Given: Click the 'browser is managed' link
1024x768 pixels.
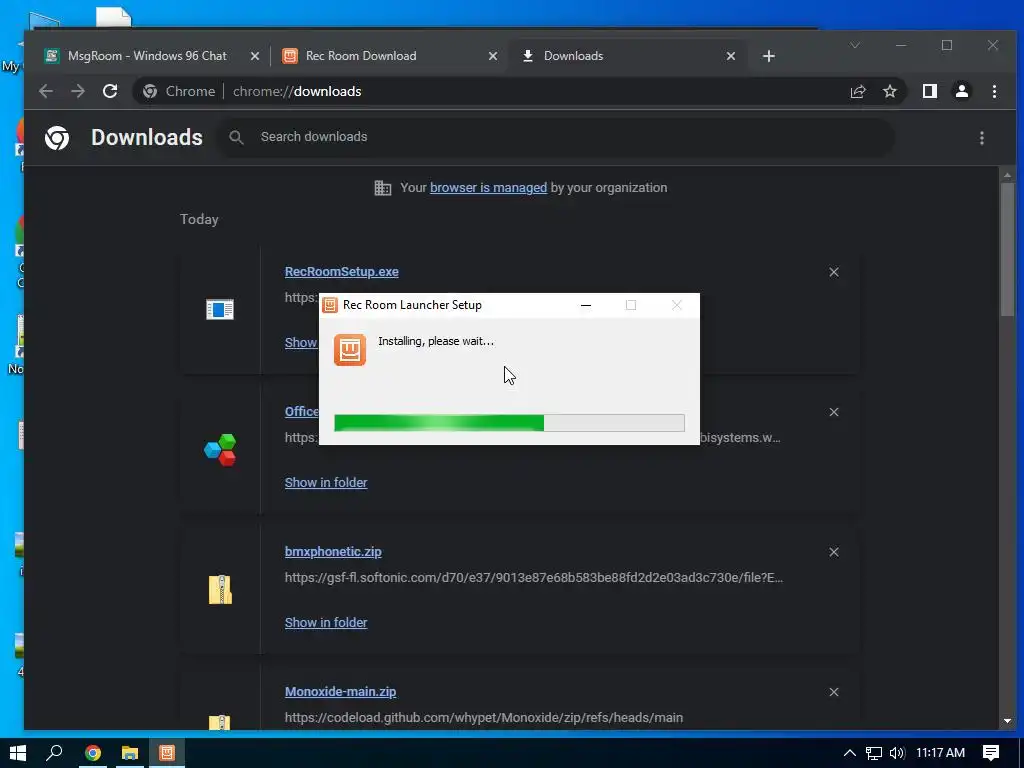Looking at the screenshot, I should [x=488, y=188].
